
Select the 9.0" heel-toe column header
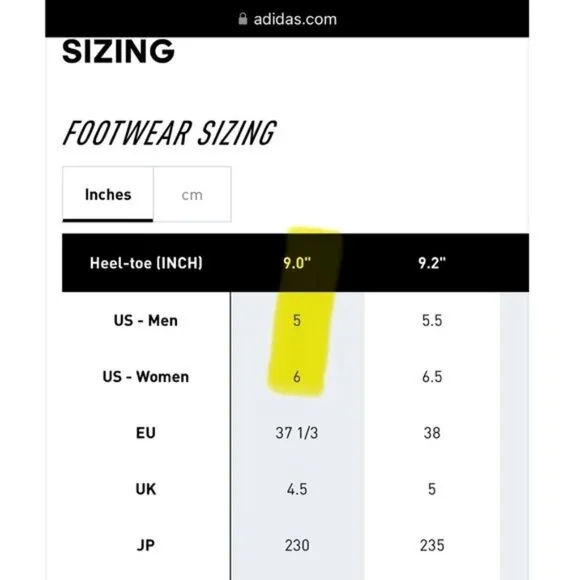[x=297, y=263]
